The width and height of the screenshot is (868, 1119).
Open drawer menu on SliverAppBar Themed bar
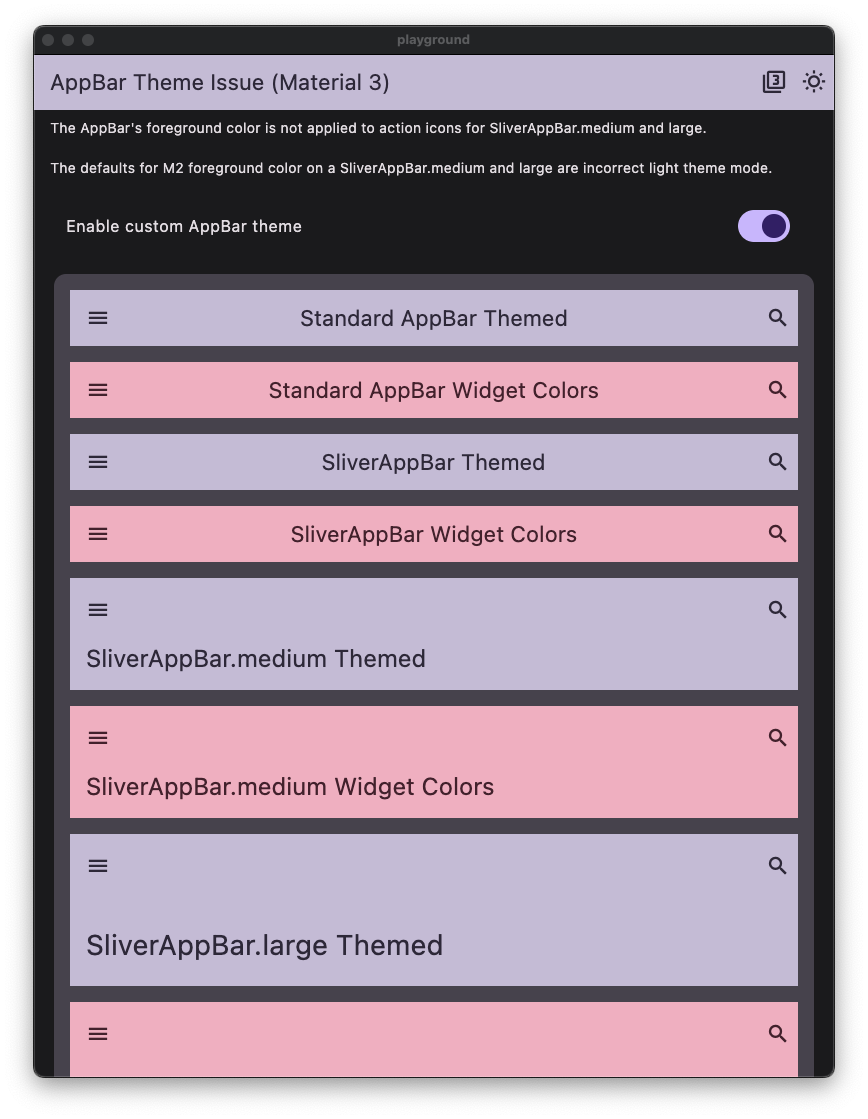click(97, 462)
